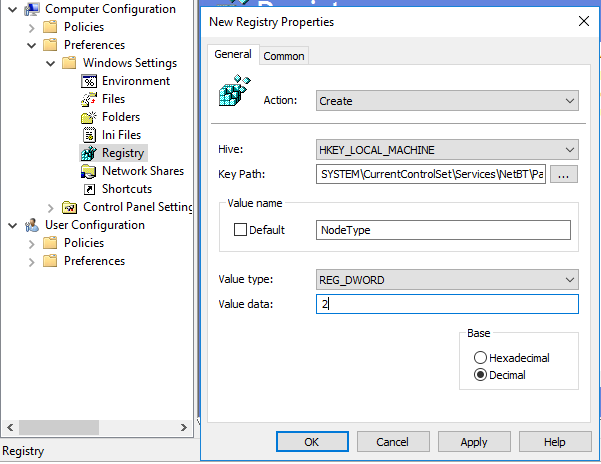Open the Hive dropdown showing HKEY_LOCAL_MACHINE
601x464 pixels.
[447, 150]
